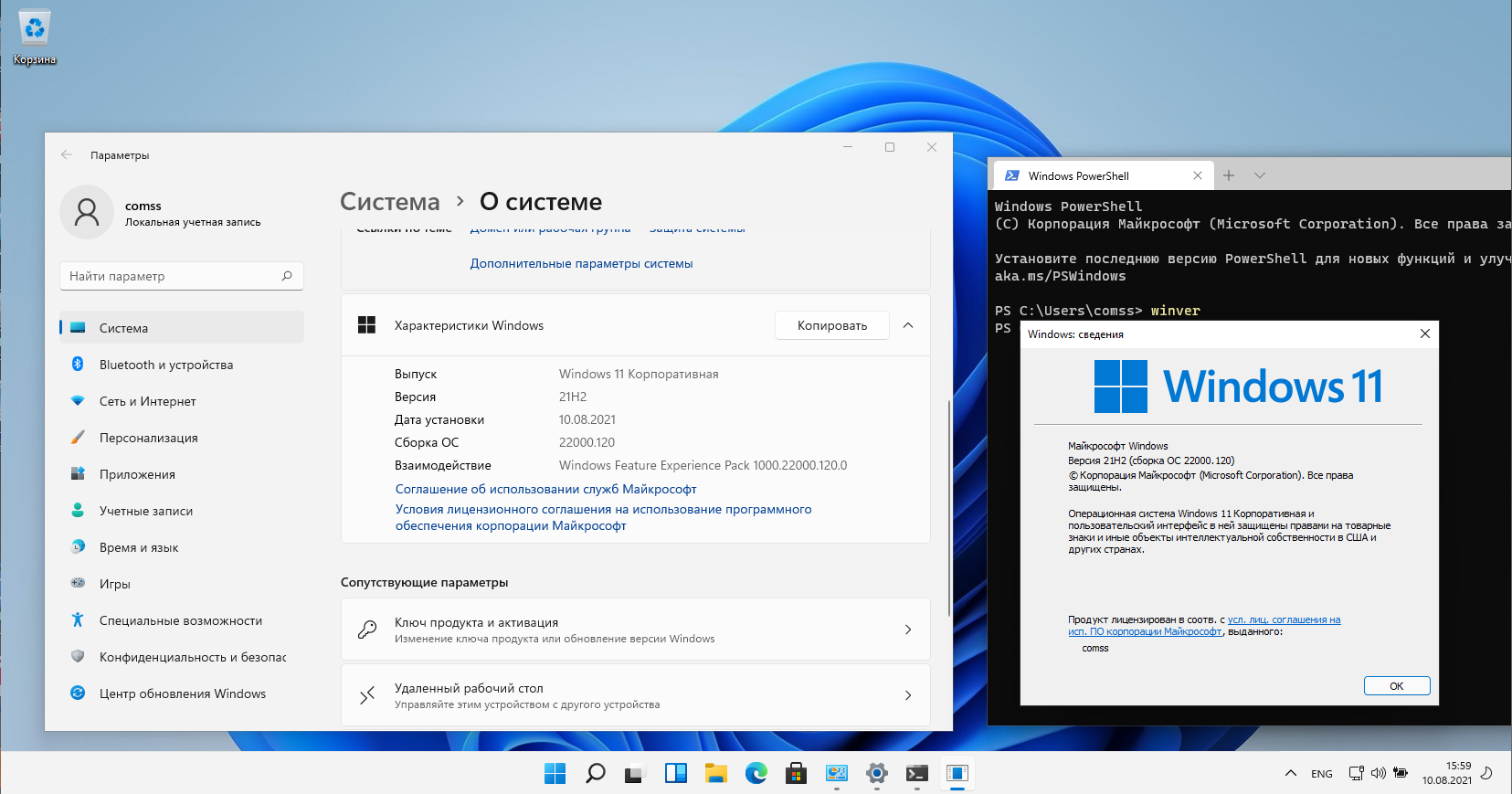Open Соглашение об использовании служб Майкрософт

[x=545, y=489]
